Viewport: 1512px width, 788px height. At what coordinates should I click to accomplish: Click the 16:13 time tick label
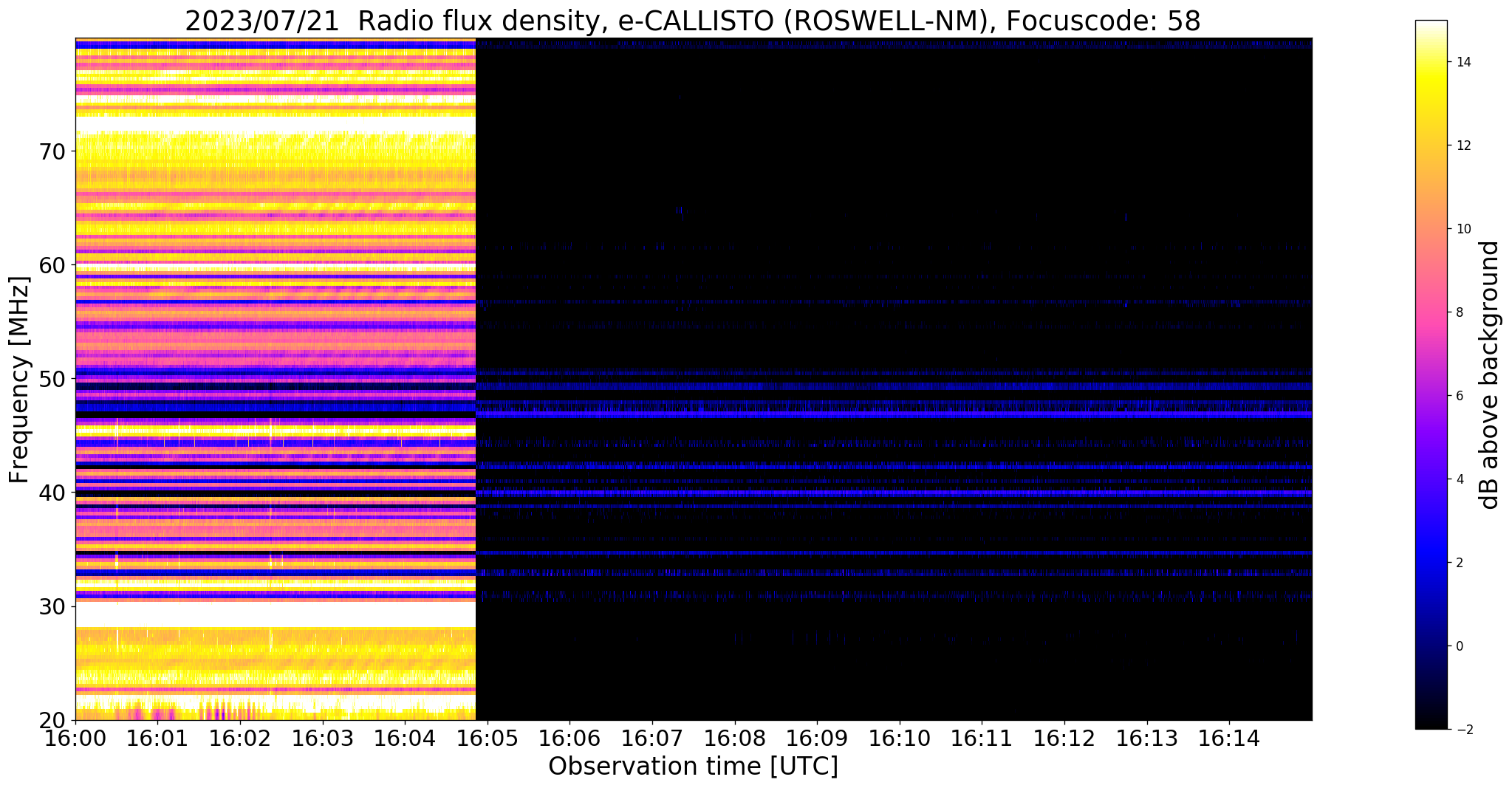click(1147, 737)
